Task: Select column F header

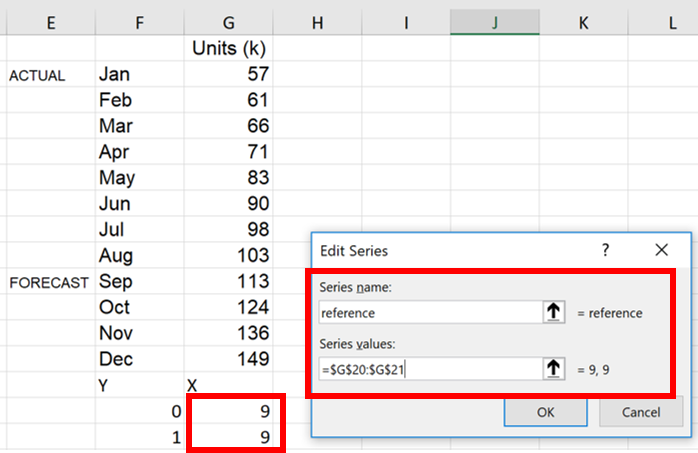Action: point(139,22)
